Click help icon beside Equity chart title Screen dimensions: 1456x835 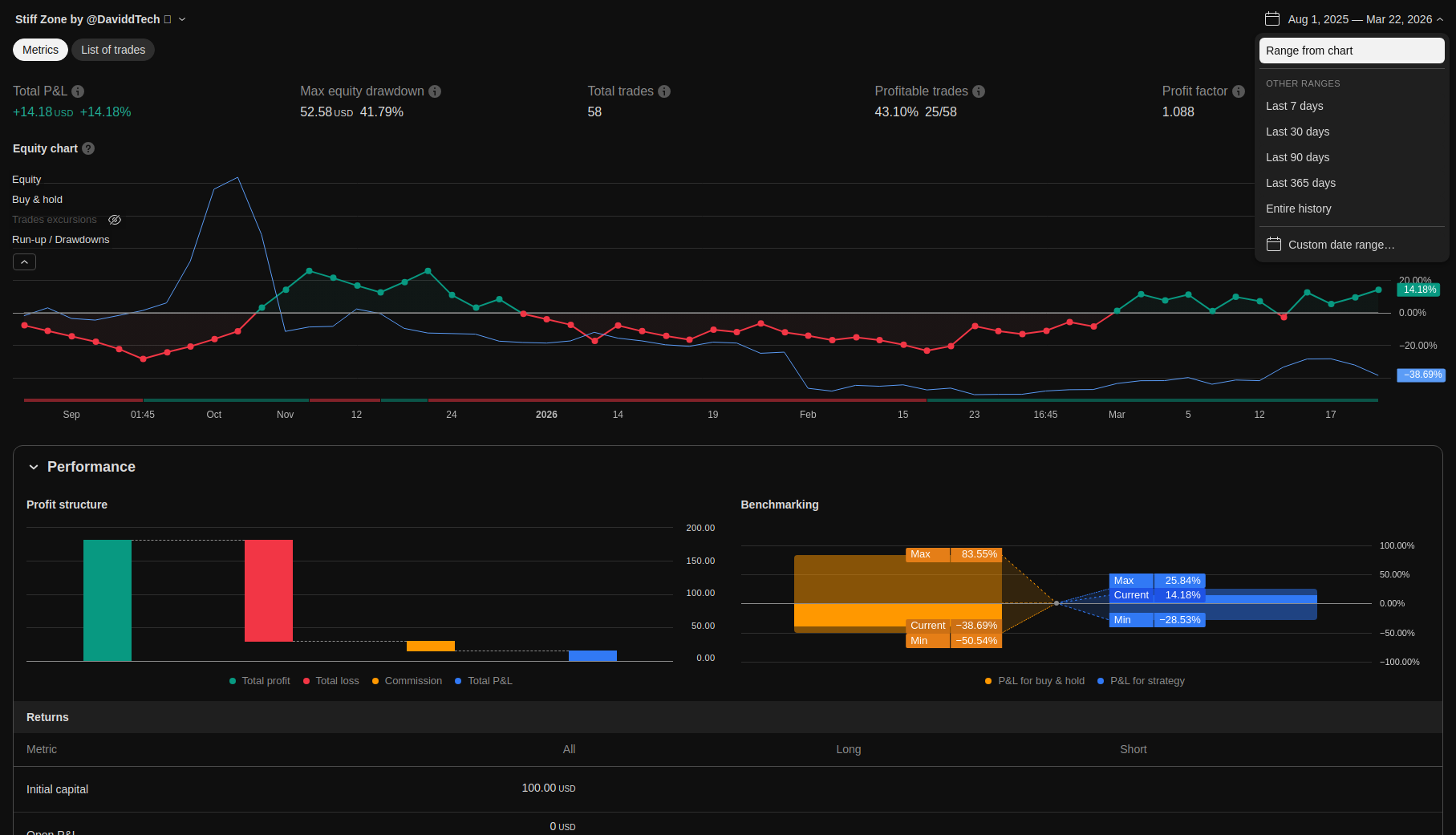(x=88, y=148)
